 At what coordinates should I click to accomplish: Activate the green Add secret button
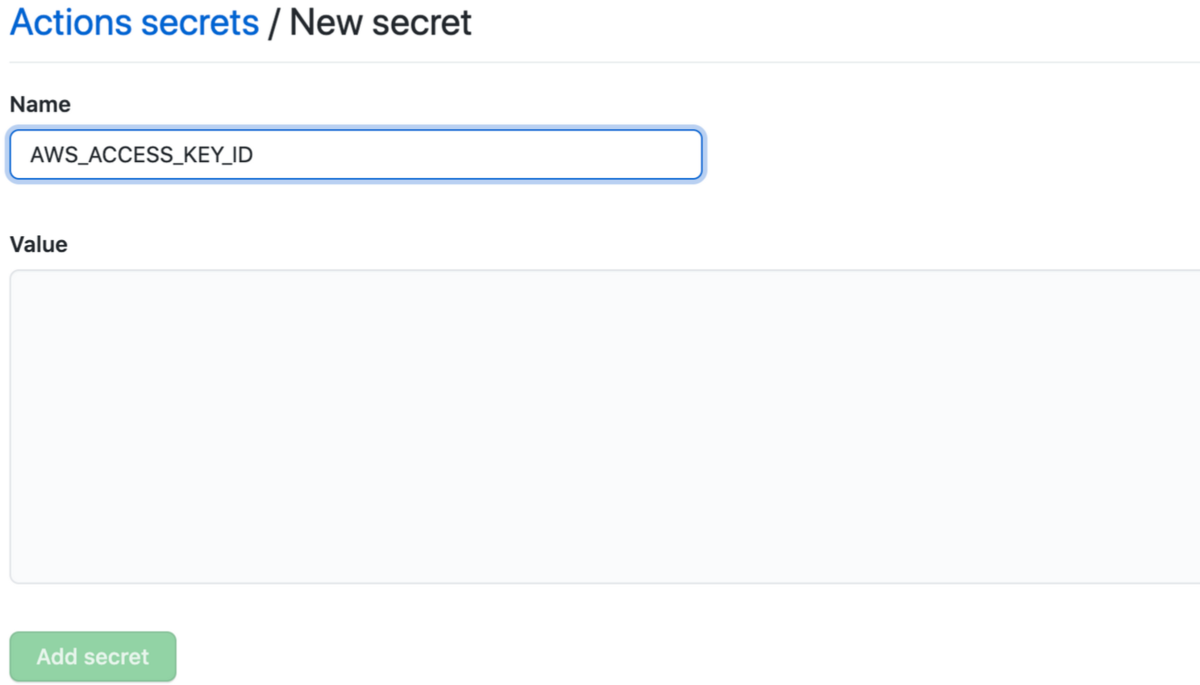[x=92, y=656]
